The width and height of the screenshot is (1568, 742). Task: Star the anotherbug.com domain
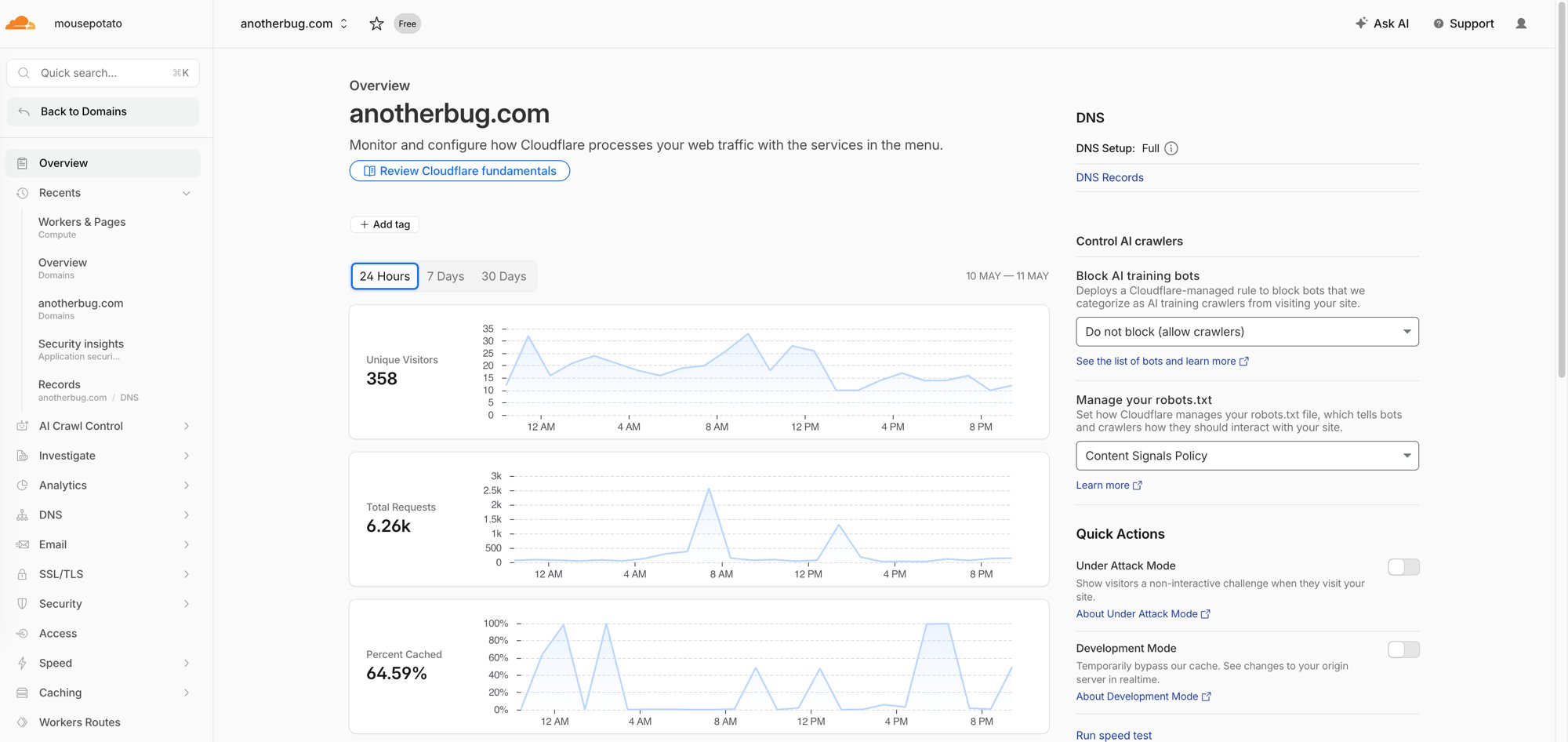pos(376,24)
